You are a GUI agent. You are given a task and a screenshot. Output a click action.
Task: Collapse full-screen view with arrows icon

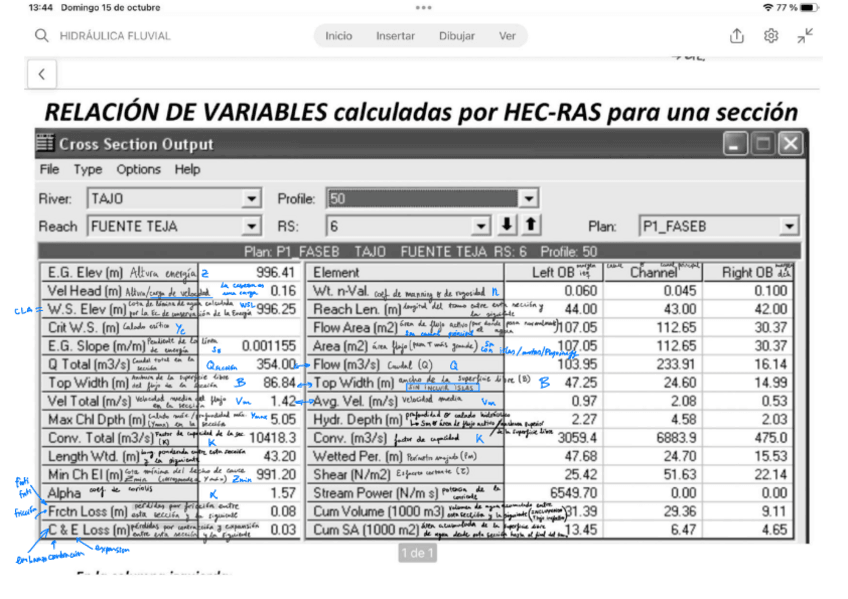point(805,36)
